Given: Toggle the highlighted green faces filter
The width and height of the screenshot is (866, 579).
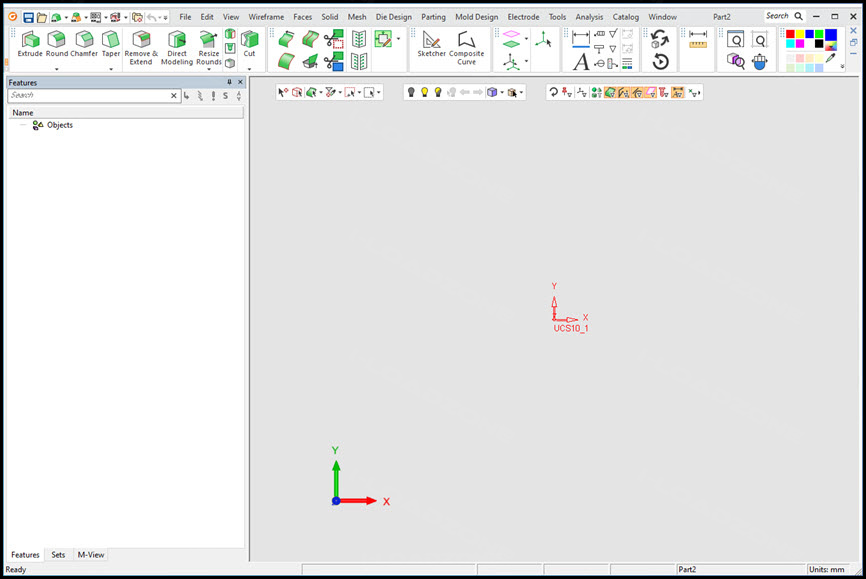Looking at the screenshot, I should (610, 92).
